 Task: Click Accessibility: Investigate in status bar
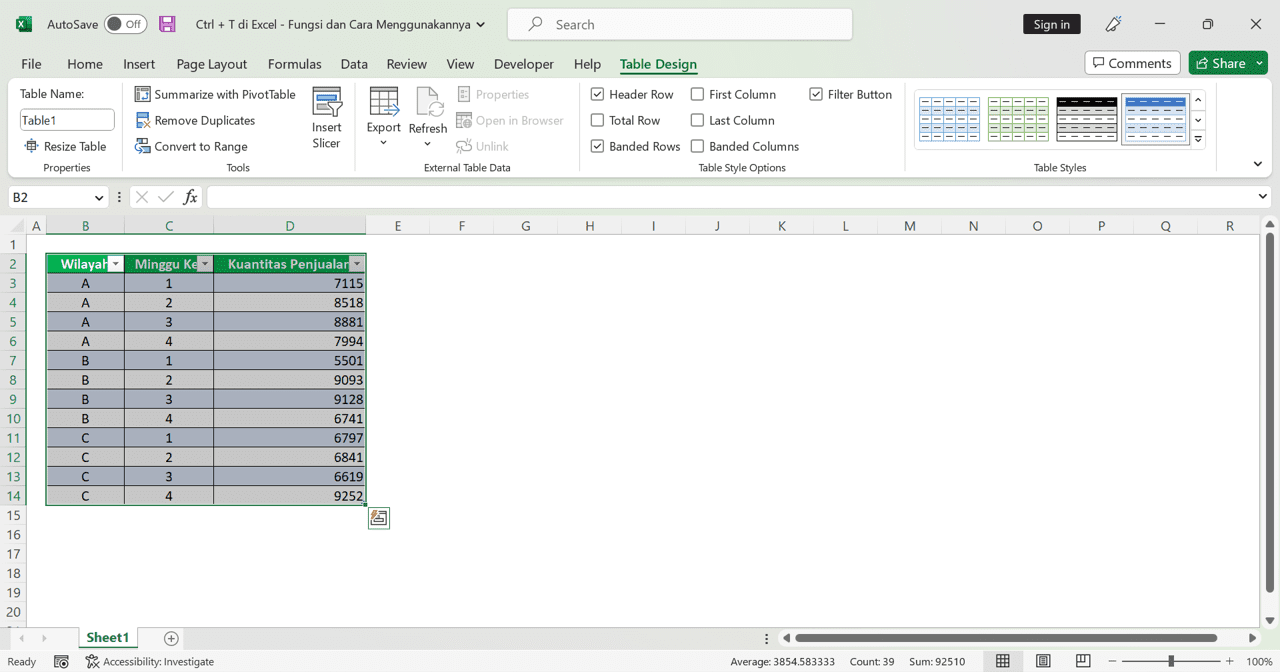[150, 661]
